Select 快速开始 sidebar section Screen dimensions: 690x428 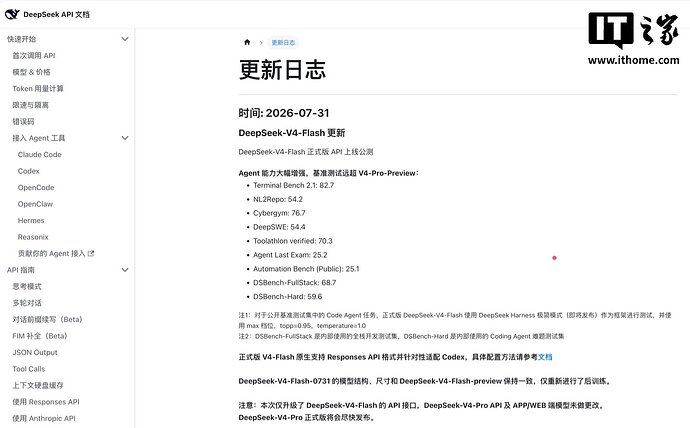click(22, 39)
